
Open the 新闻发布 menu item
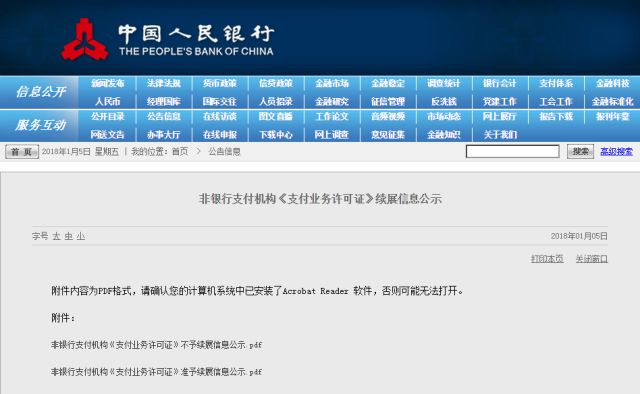(x=108, y=83)
